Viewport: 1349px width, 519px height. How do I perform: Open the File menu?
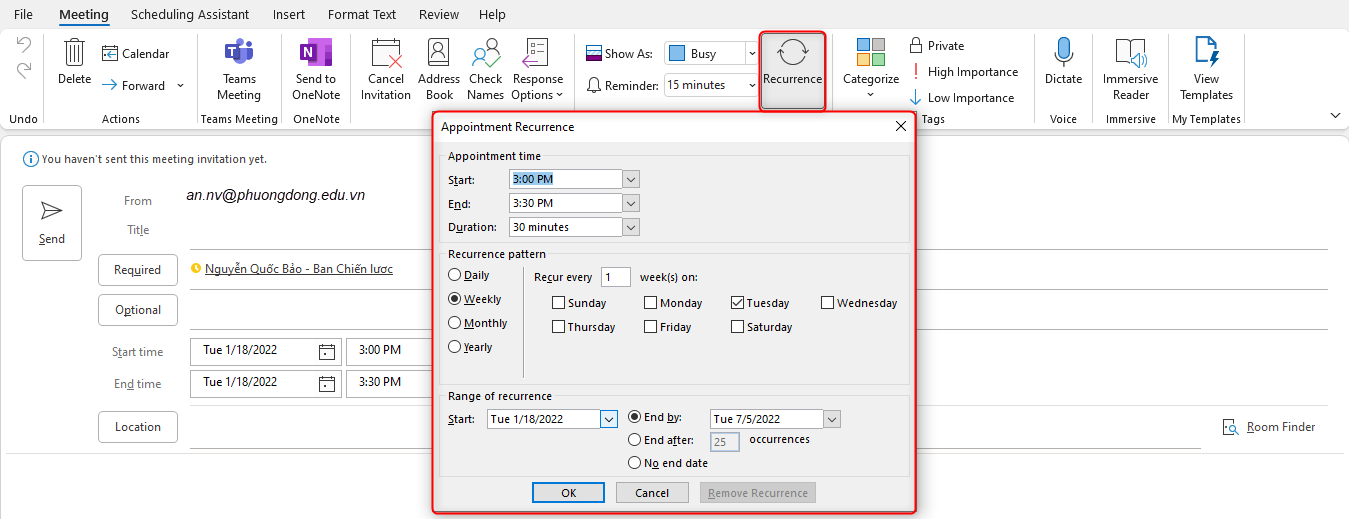[23, 14]
